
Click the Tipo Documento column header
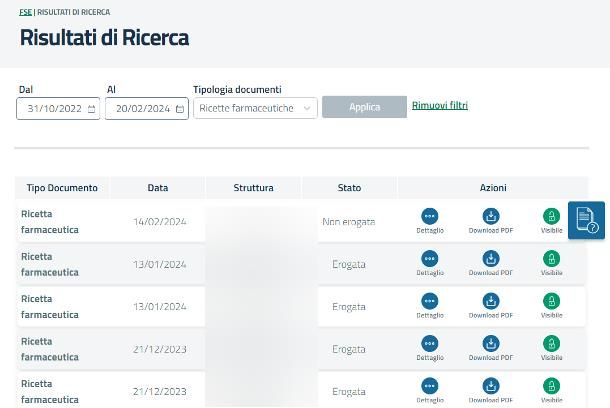(62, 188)
